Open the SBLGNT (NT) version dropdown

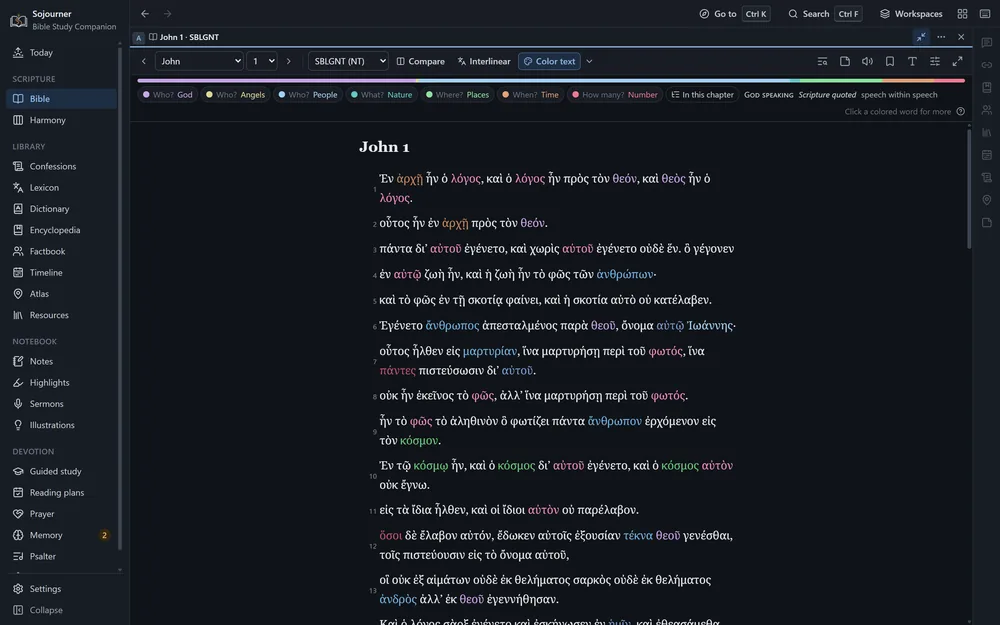(x=348, y=61)
